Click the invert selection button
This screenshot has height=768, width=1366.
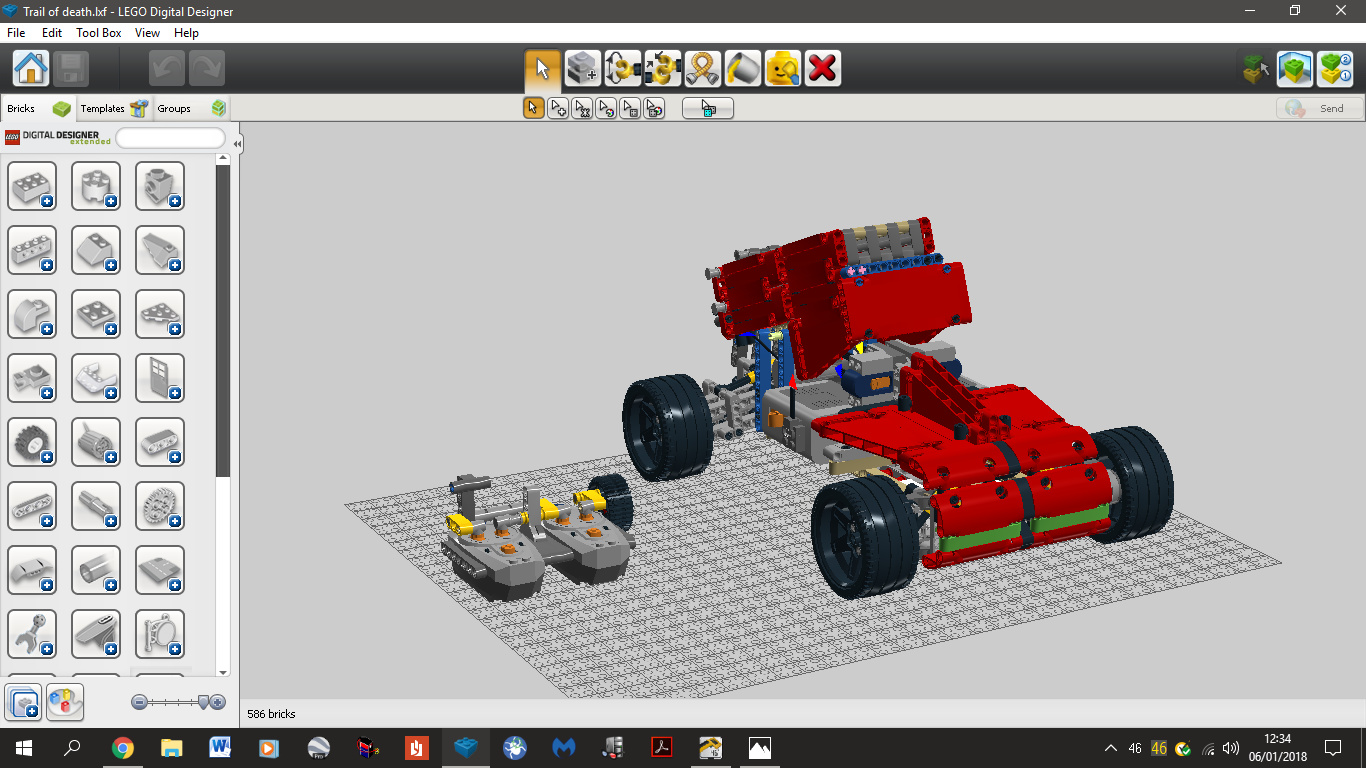coord(708,108)
